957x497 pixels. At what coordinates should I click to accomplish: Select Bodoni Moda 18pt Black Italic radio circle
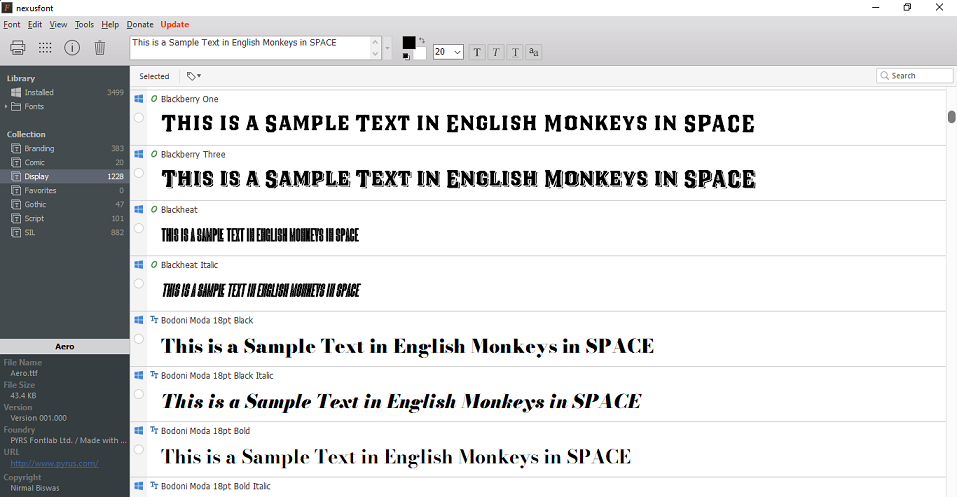tap(139, 394)
